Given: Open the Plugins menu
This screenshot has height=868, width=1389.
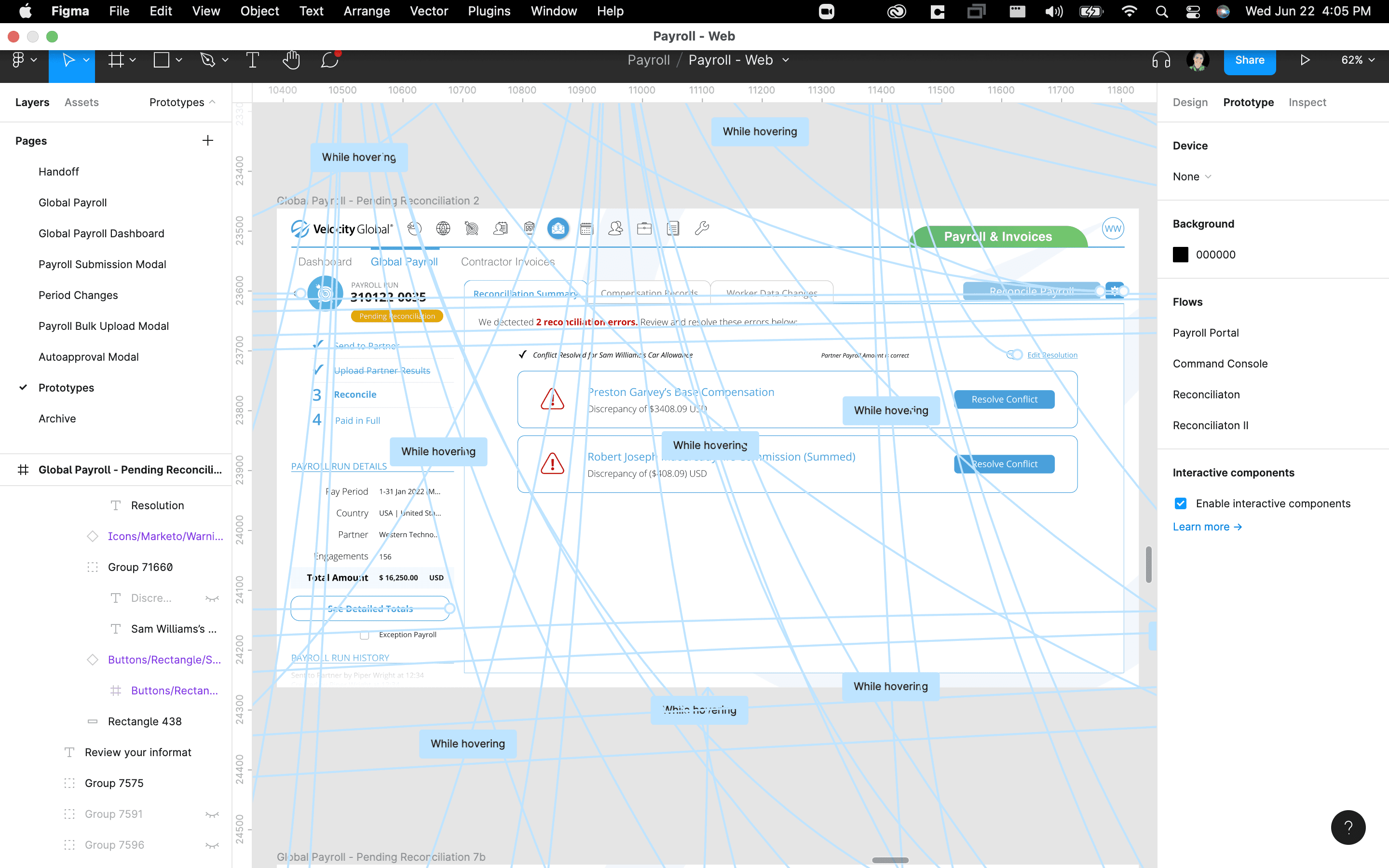Looking at the screenshot, I should (x=489, y=11).
